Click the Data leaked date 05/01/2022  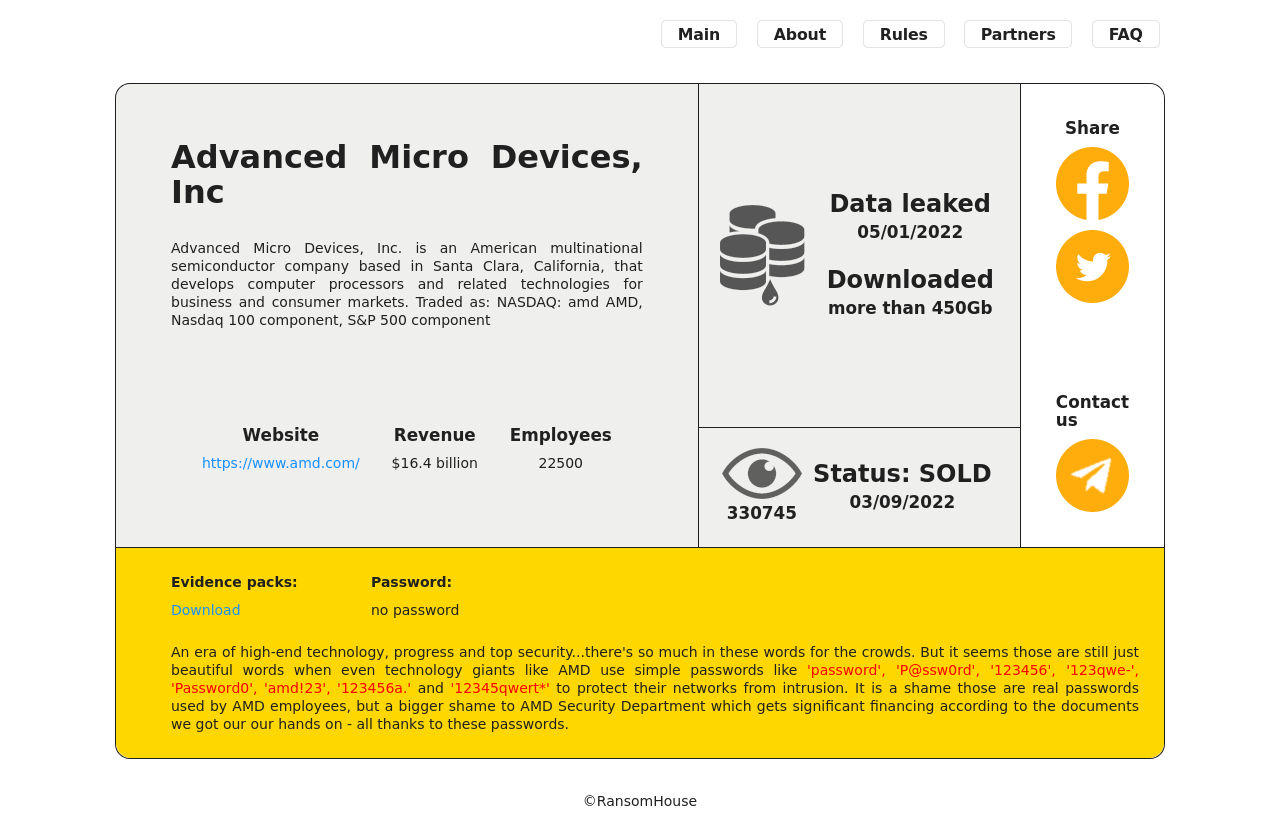tap(909, 232)
